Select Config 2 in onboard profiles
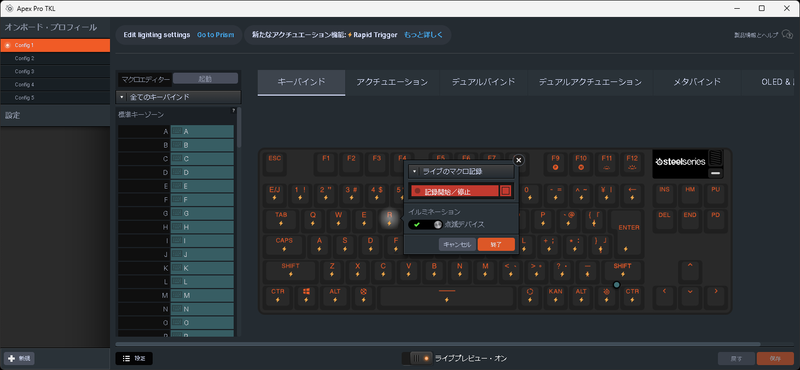The image size is (800, 370). [x=55, y=58]
